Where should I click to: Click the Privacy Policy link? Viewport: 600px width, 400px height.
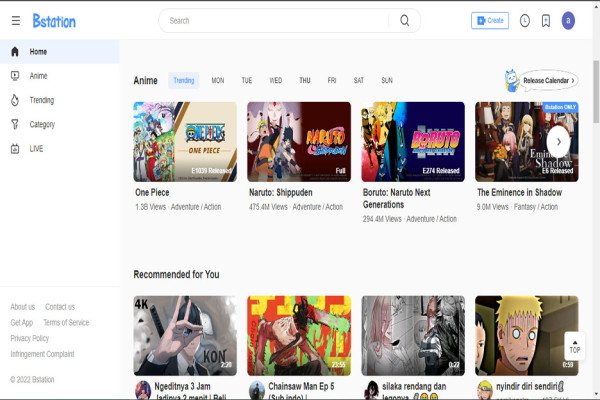pos(29,338)
